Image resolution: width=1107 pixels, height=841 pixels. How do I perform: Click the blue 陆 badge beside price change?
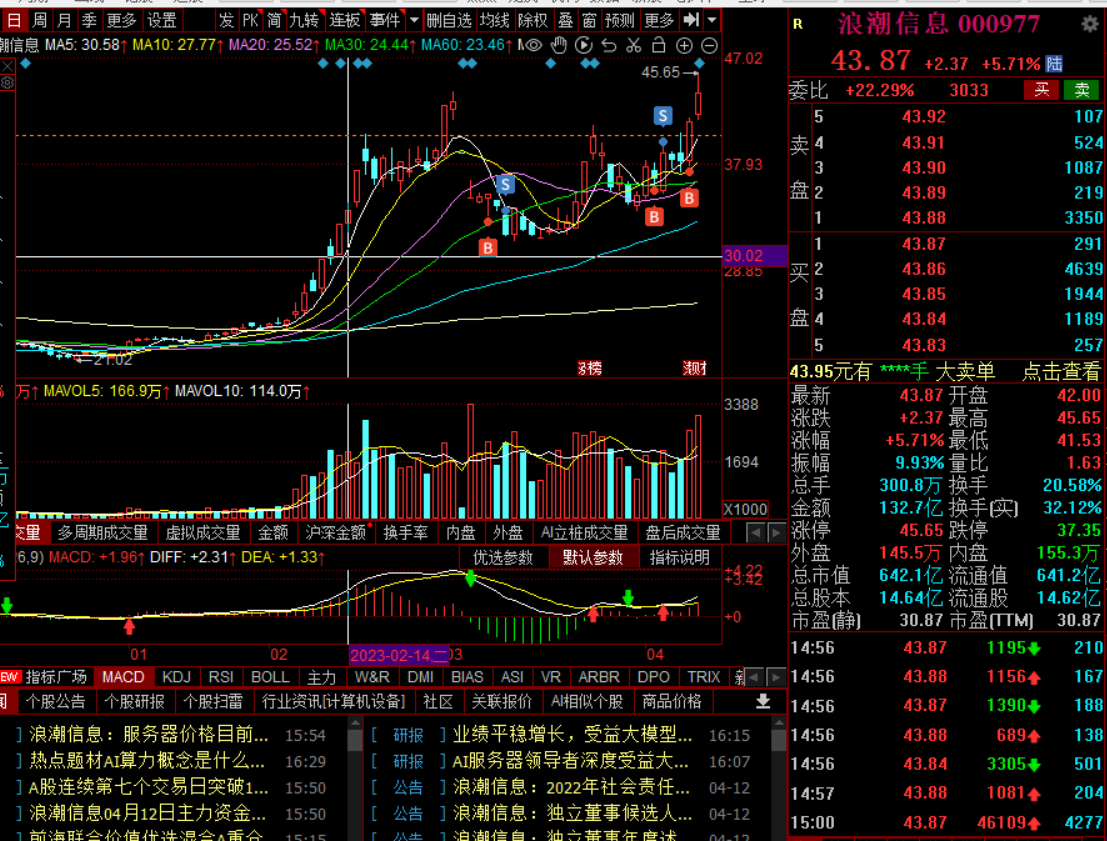1054,64
